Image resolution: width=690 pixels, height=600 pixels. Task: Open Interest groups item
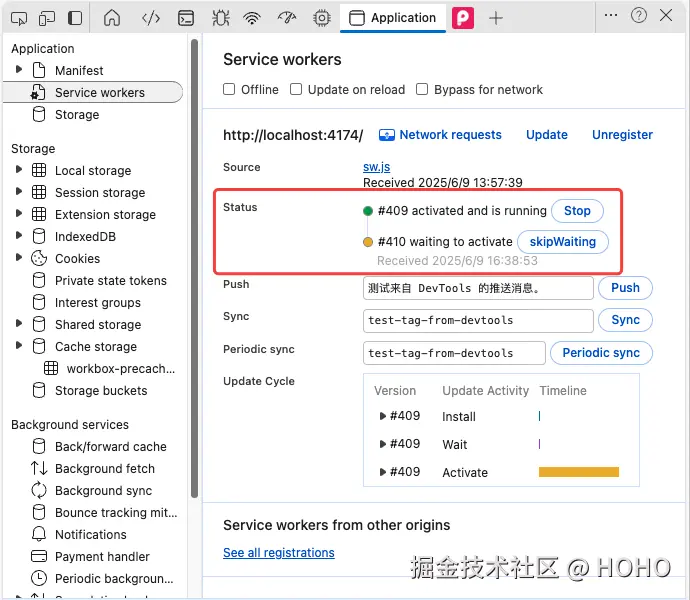(x=98, y=302)
